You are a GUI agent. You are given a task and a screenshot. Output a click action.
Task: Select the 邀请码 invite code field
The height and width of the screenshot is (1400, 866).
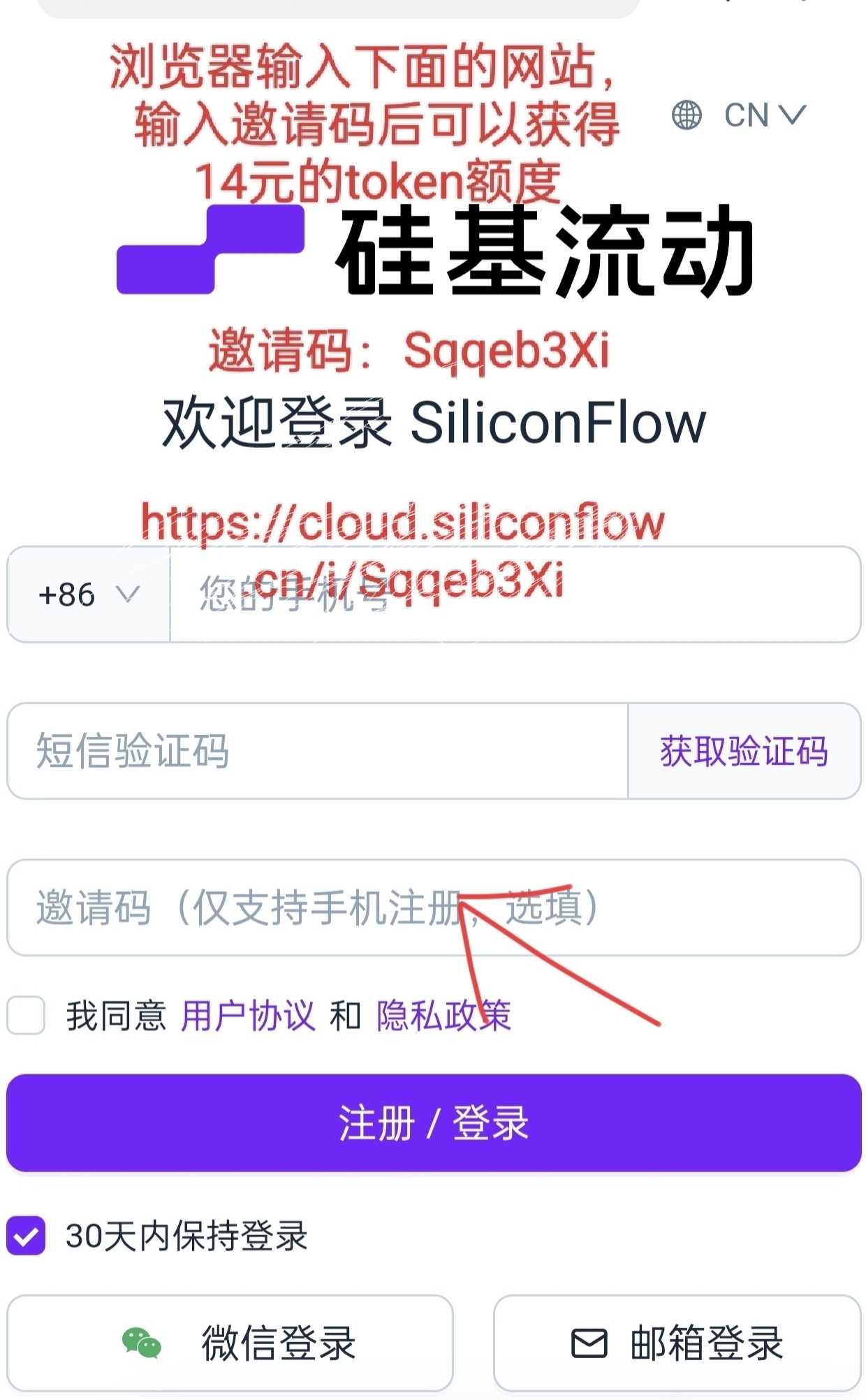tap(434, 907)
